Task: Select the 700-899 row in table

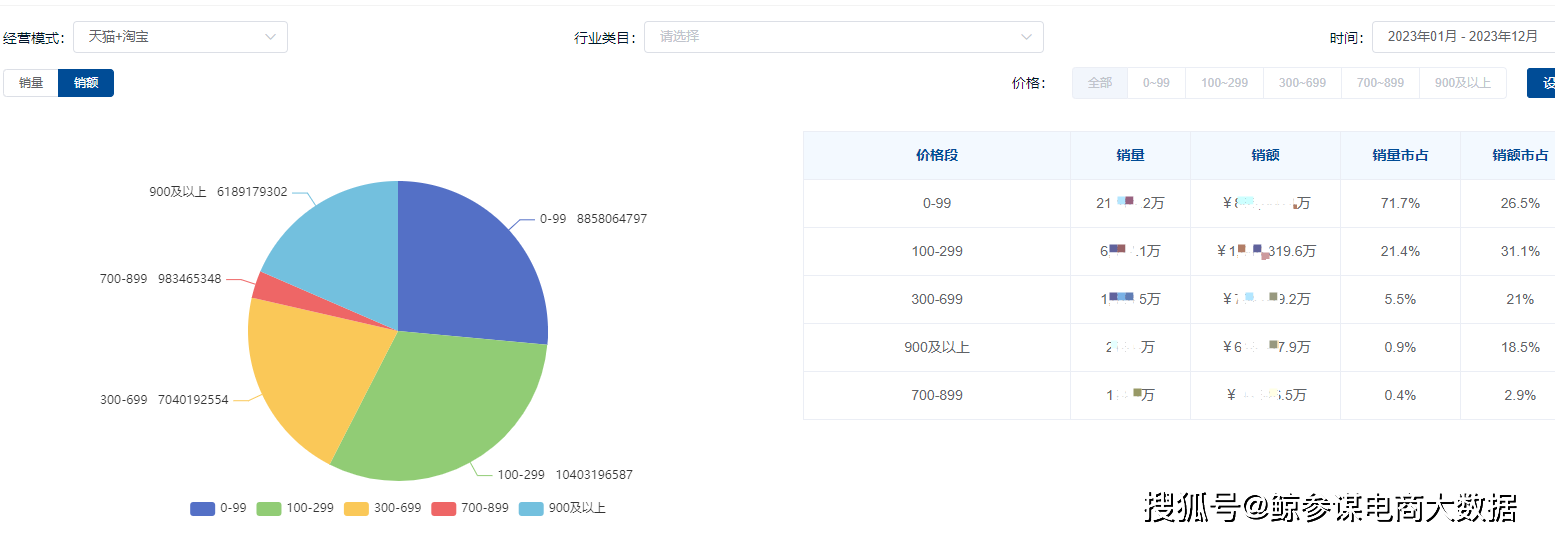Action: tap(1179, 396)
